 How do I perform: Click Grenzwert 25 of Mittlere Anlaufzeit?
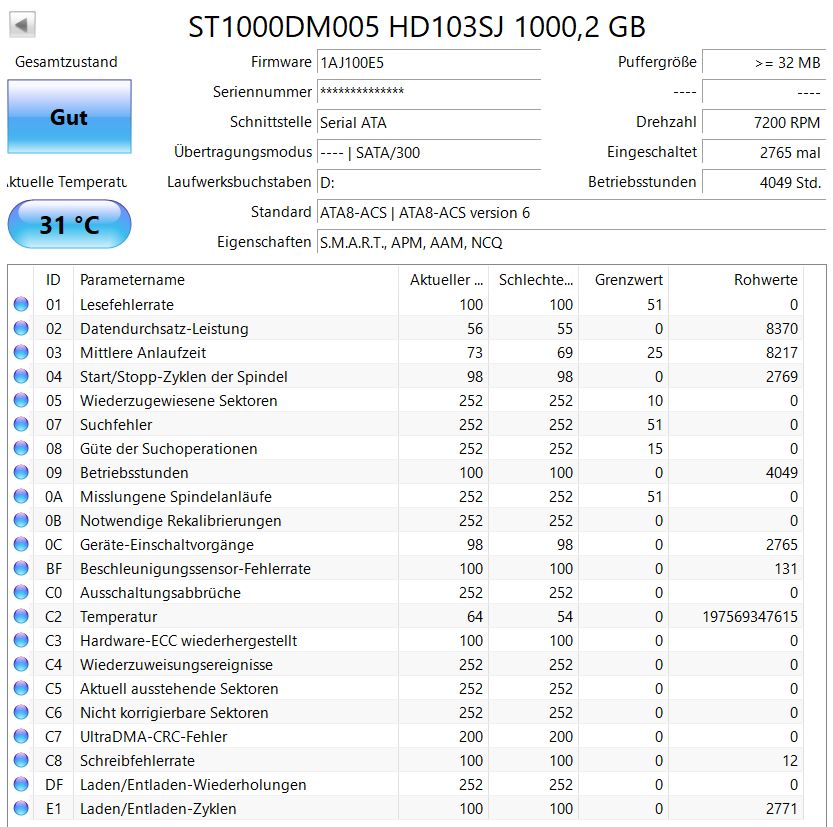pyautogui.click(x=654, y=353)
